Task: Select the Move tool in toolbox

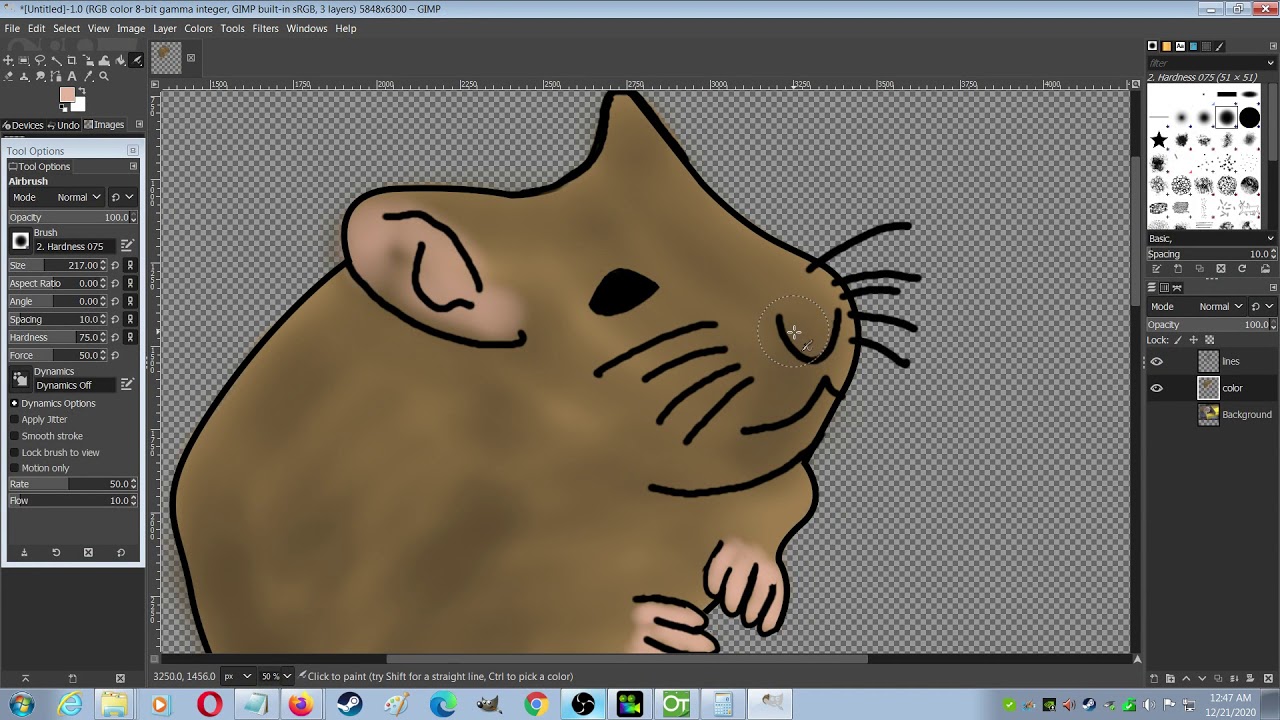Action: [x=8, y=60]
